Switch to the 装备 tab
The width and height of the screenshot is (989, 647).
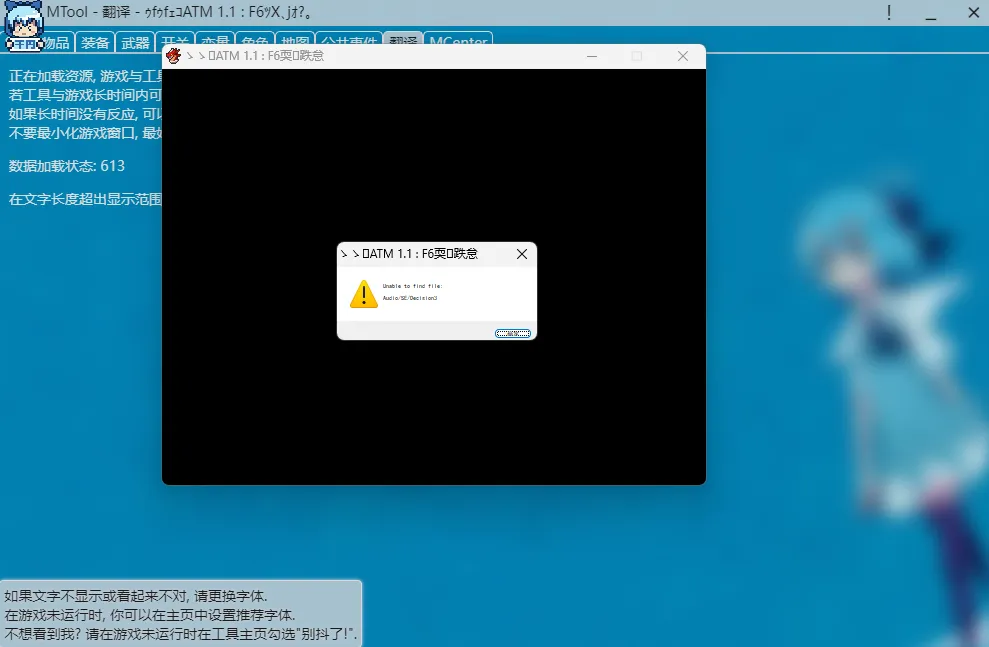click(95, 43)
